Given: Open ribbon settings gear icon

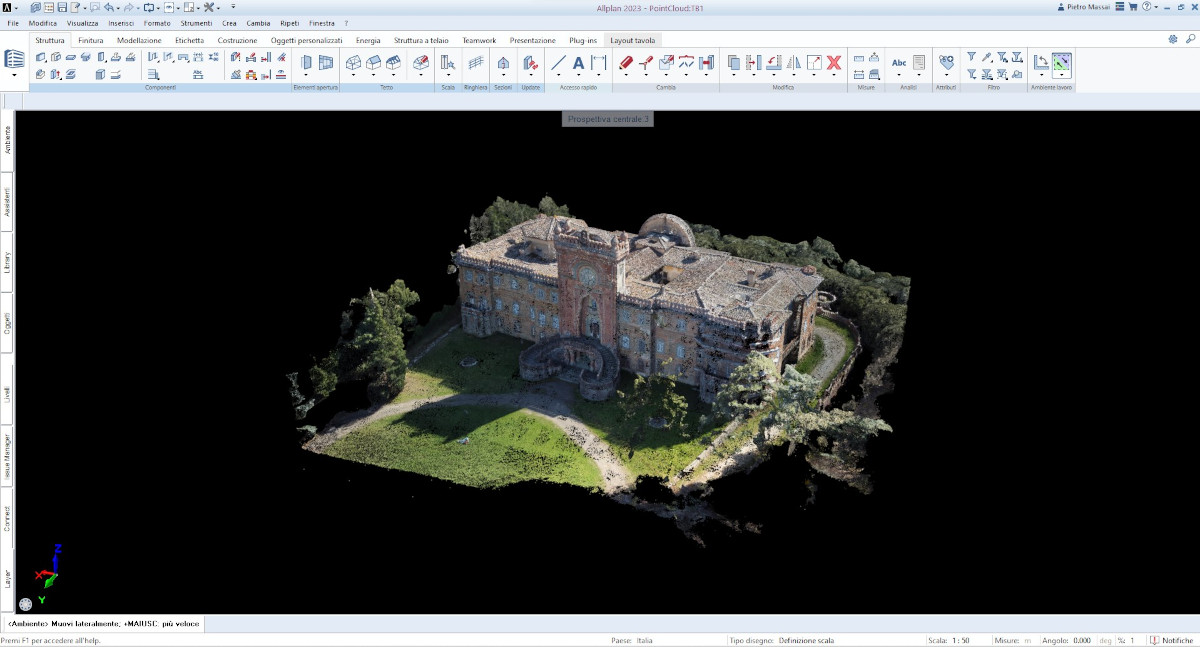Looking at the screenshot, I should (x=1173, y=40).
